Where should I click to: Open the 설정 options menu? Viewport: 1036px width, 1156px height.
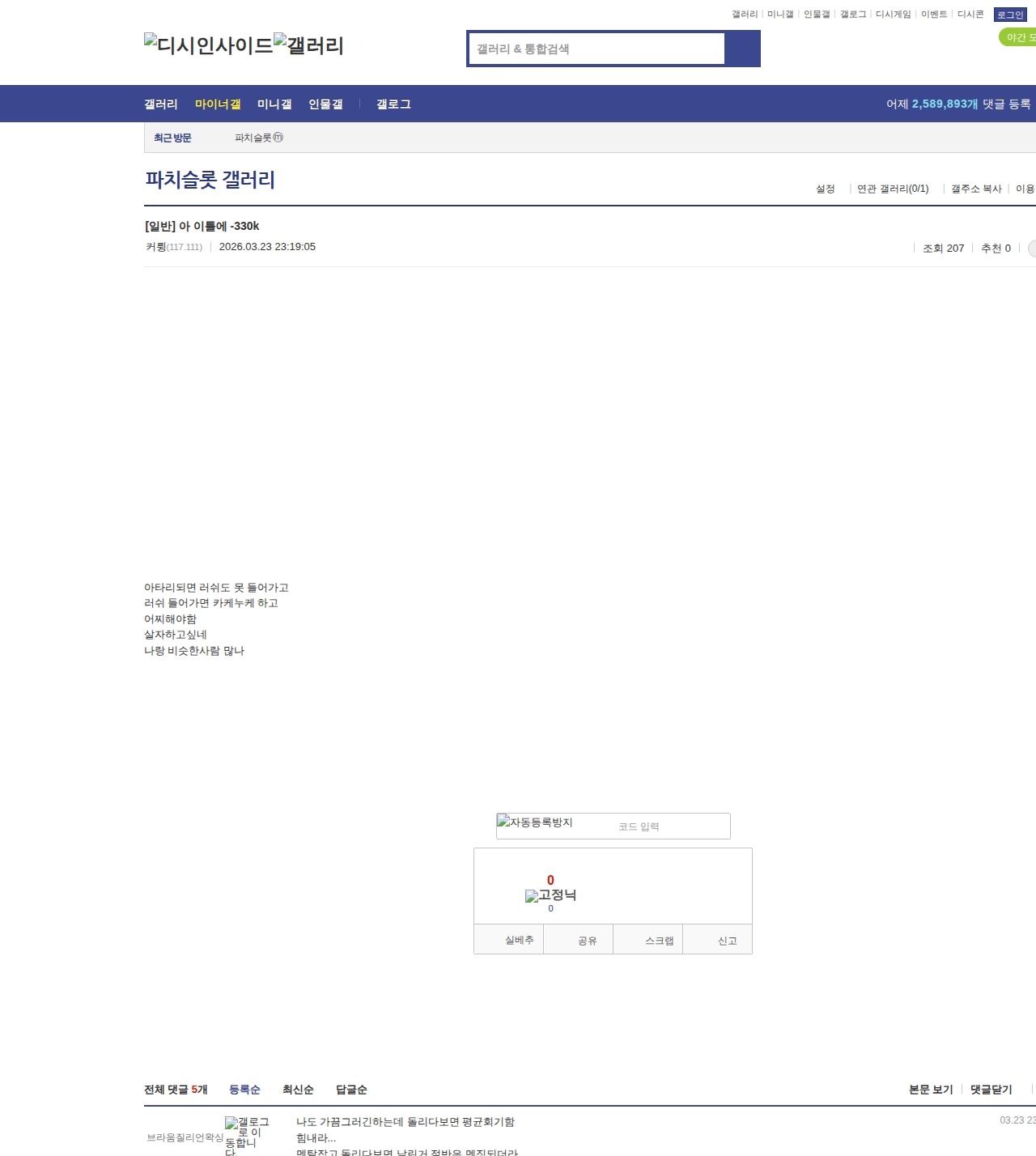826,188
